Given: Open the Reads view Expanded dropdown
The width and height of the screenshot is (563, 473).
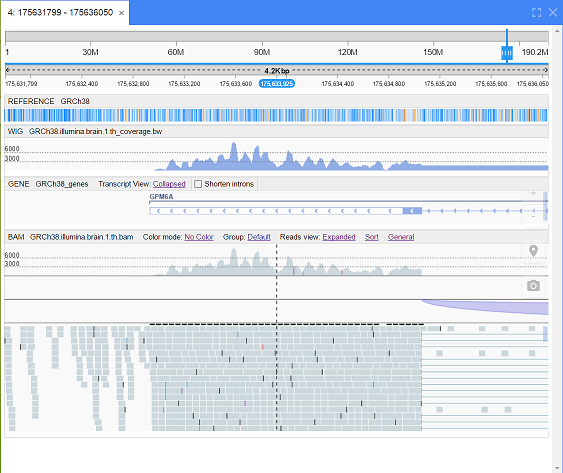Looking at the screenshot, I should (339, 237).
